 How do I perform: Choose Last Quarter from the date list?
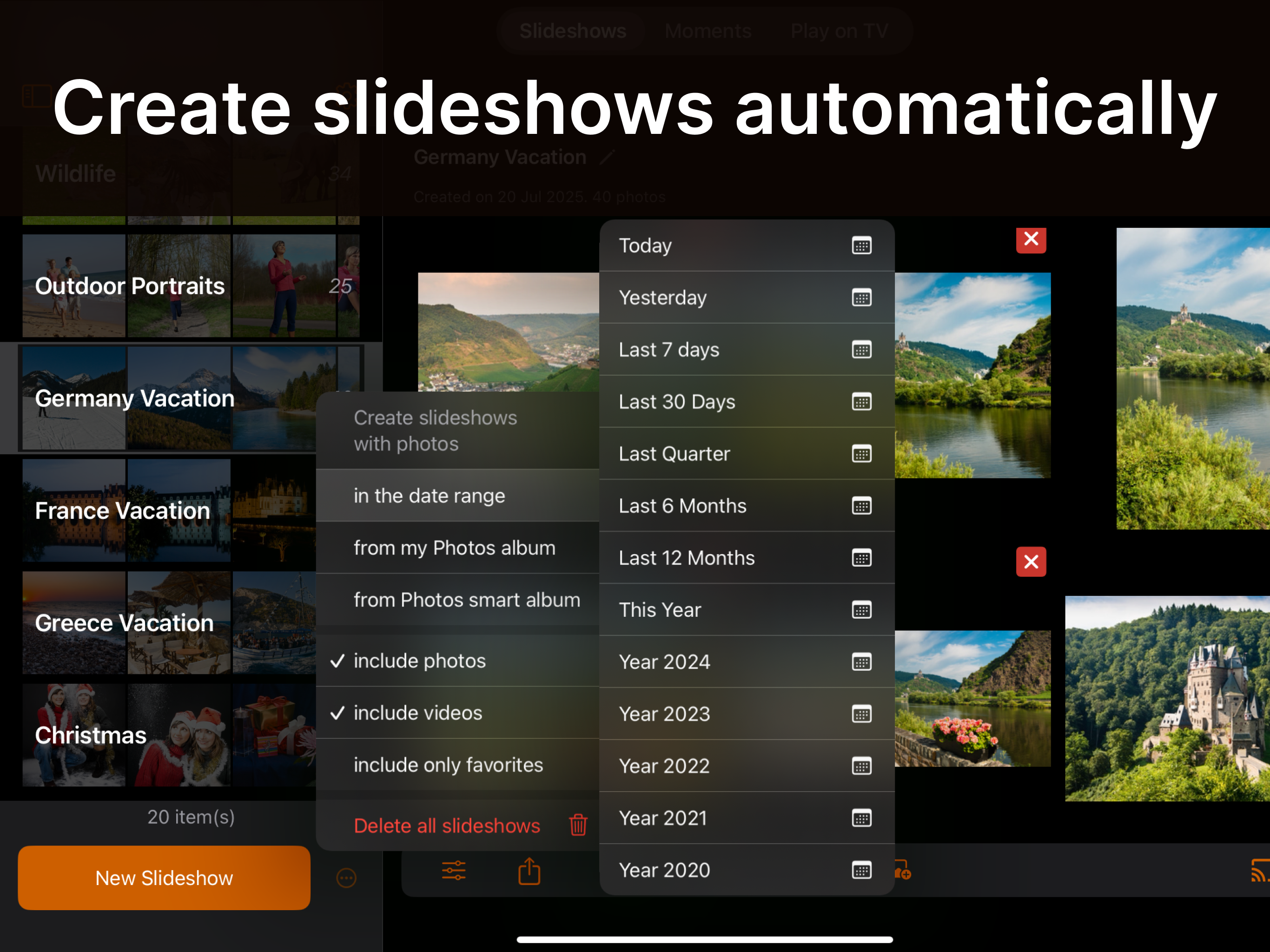click(x=675, y=454)
